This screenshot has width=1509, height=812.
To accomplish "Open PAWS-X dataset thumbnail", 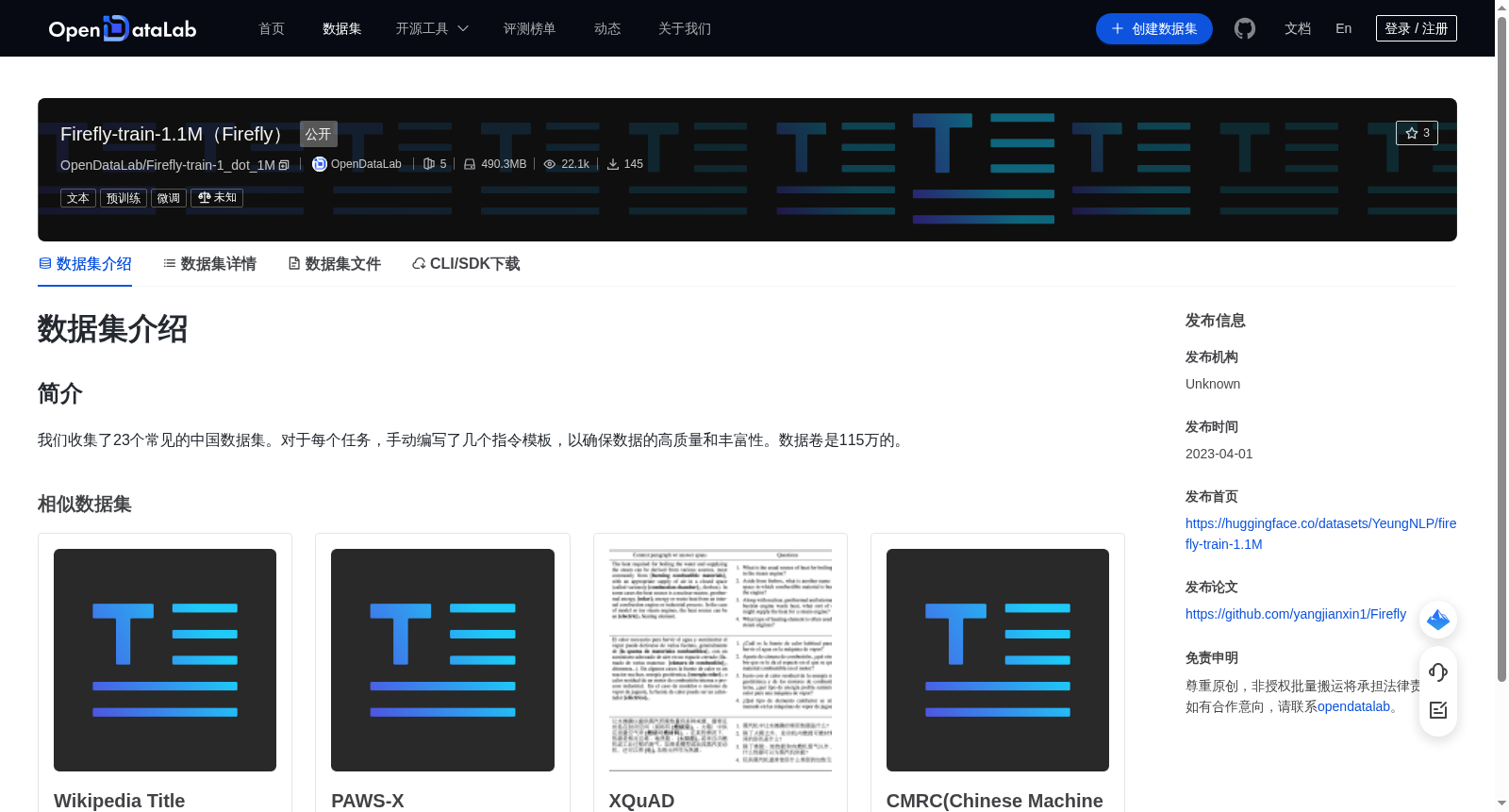I will 442,660.
